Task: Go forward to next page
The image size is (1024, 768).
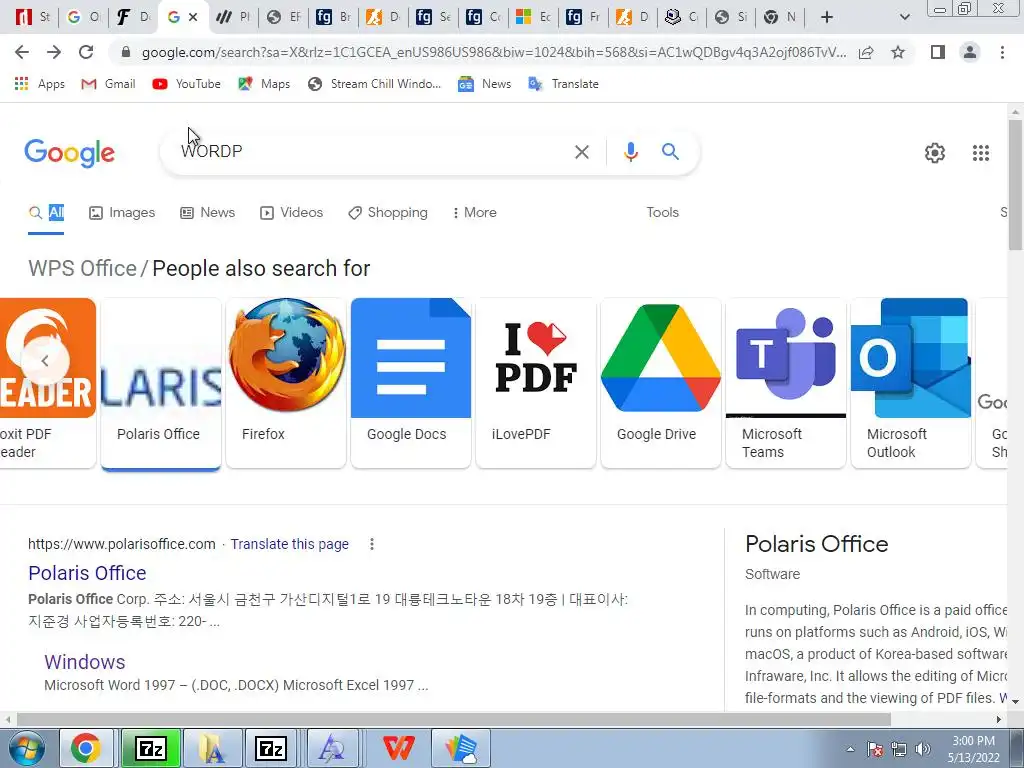Action: 54,52
